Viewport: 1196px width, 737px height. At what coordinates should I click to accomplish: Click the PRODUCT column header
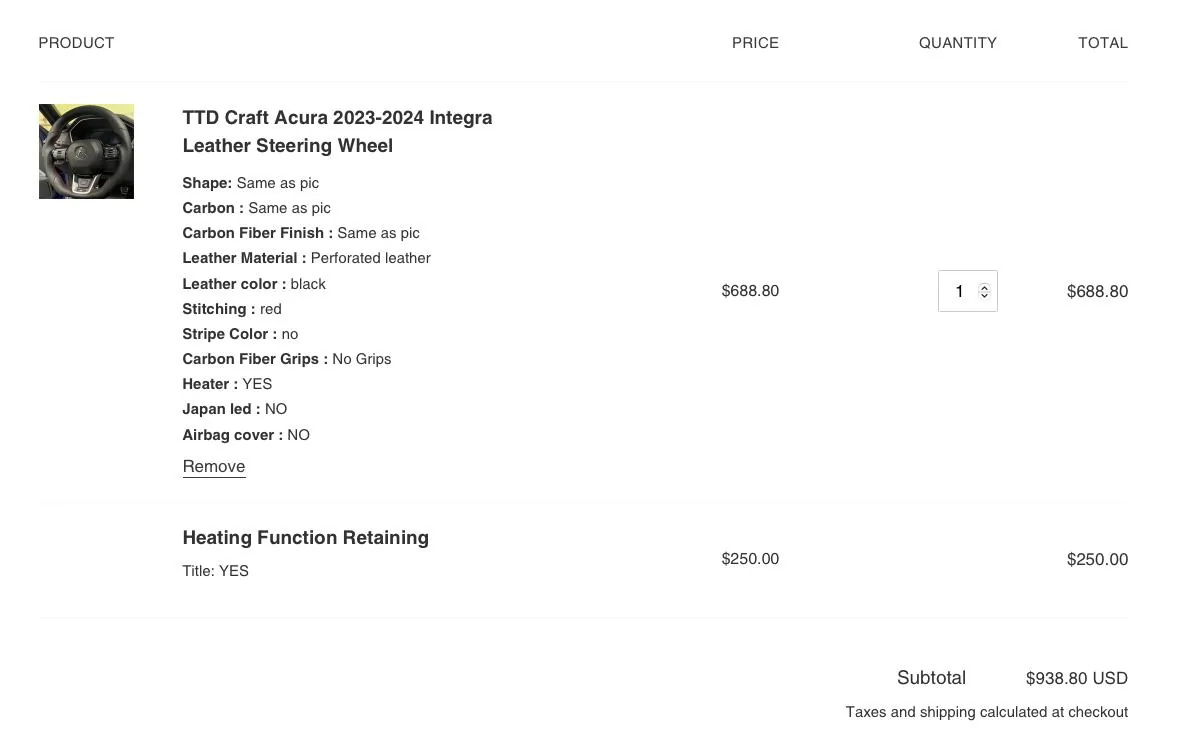click(76, 43)
